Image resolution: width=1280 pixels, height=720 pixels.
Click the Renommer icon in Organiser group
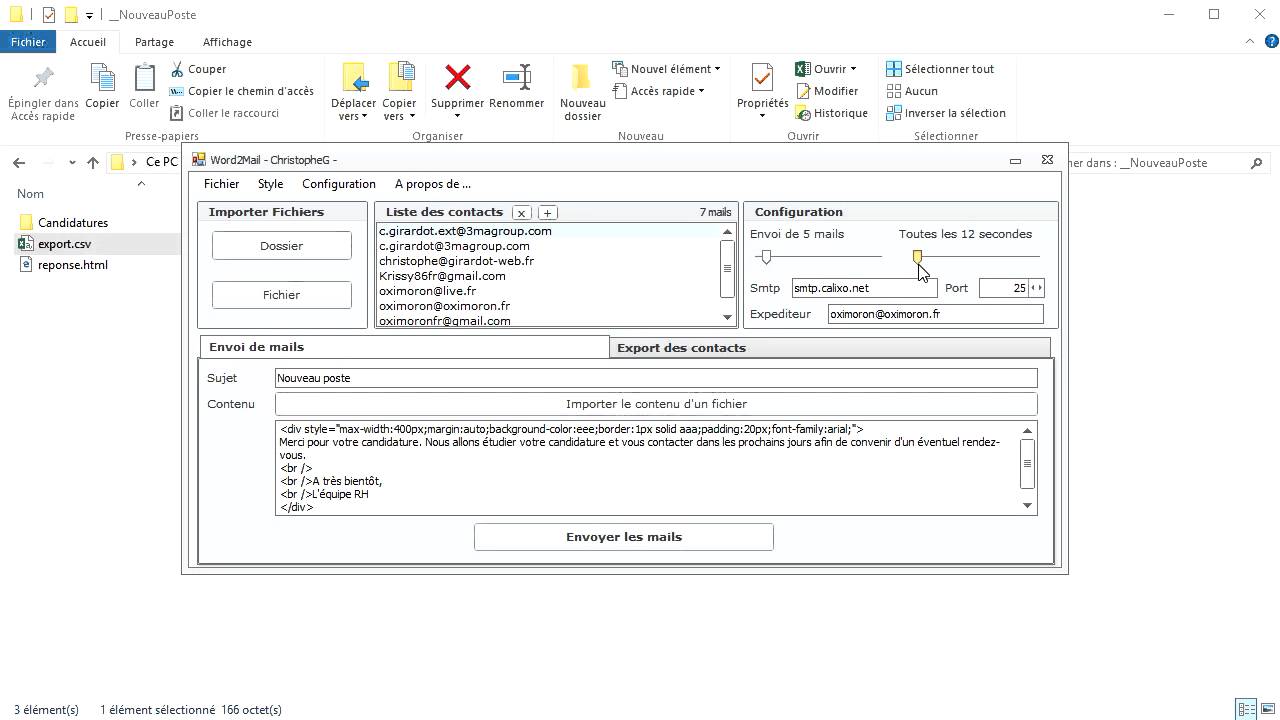point(516,78)
